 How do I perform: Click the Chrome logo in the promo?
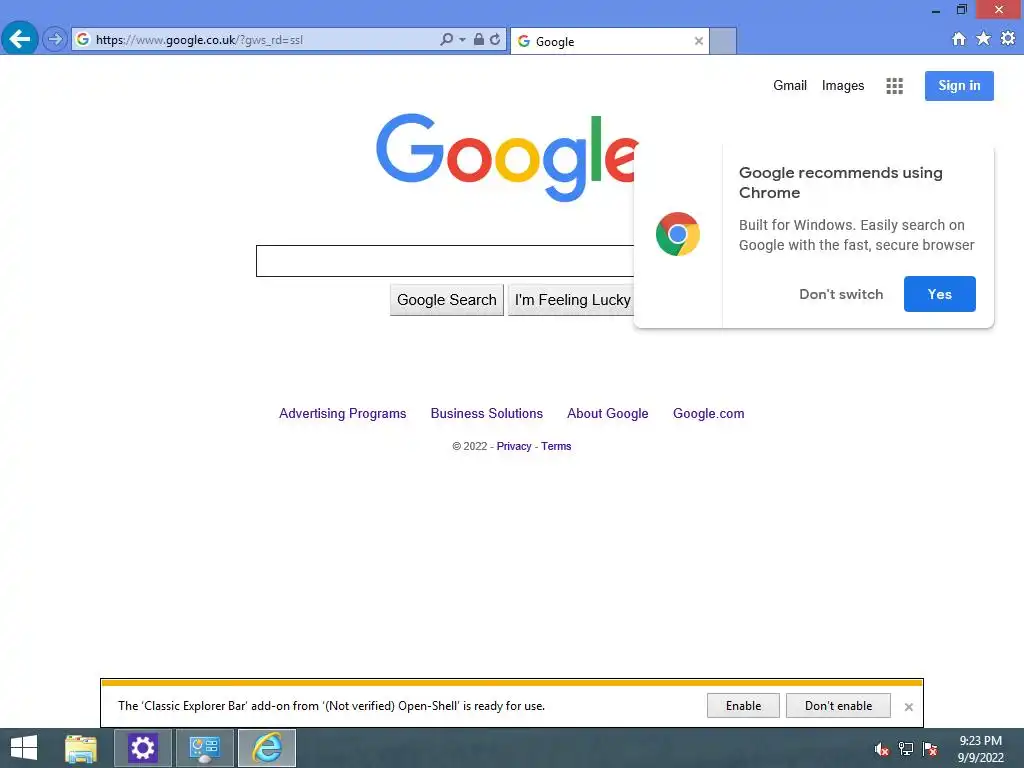tap(678, 234)
